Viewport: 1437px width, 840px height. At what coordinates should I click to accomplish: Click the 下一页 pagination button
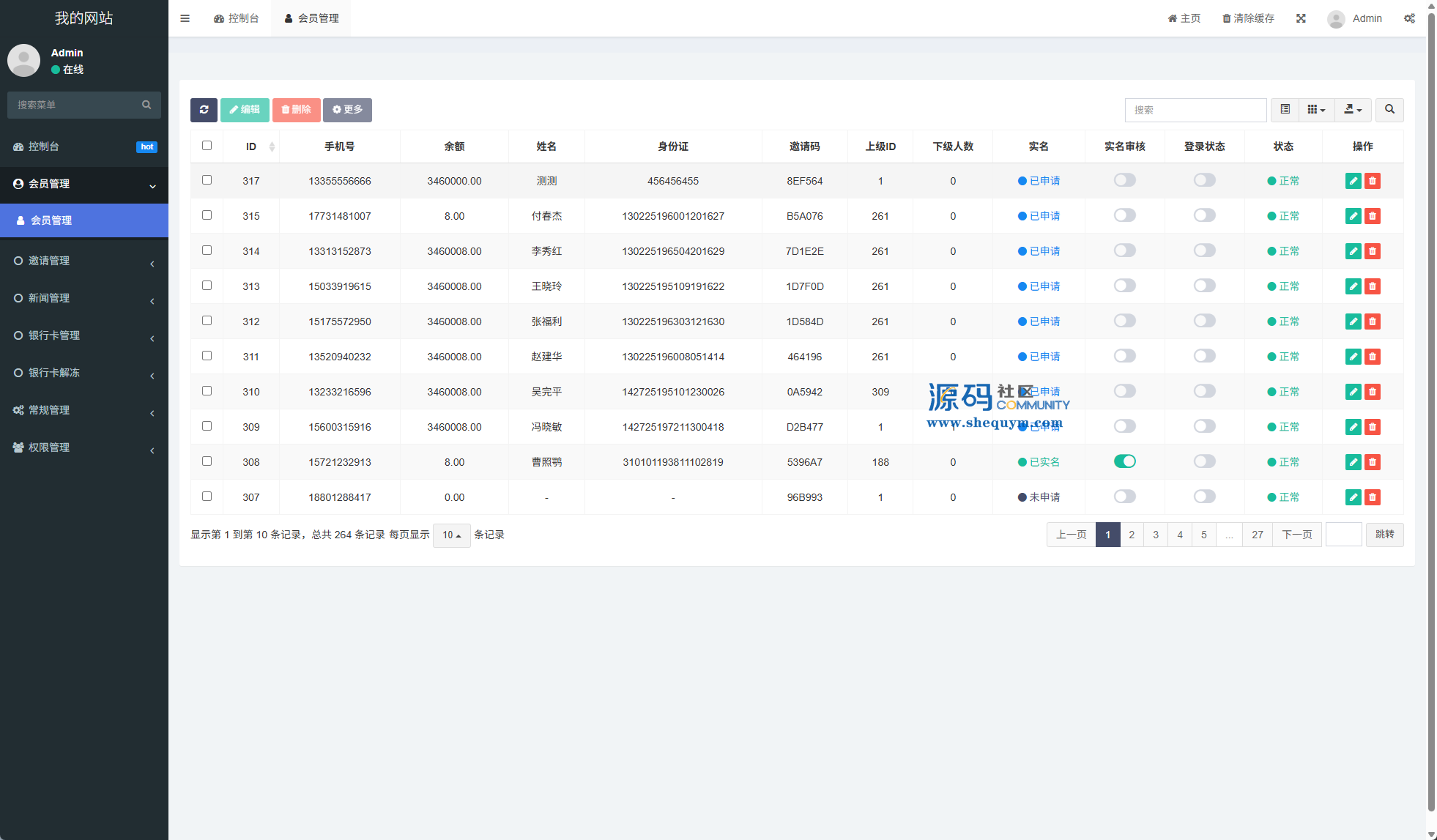[1296, 535]
